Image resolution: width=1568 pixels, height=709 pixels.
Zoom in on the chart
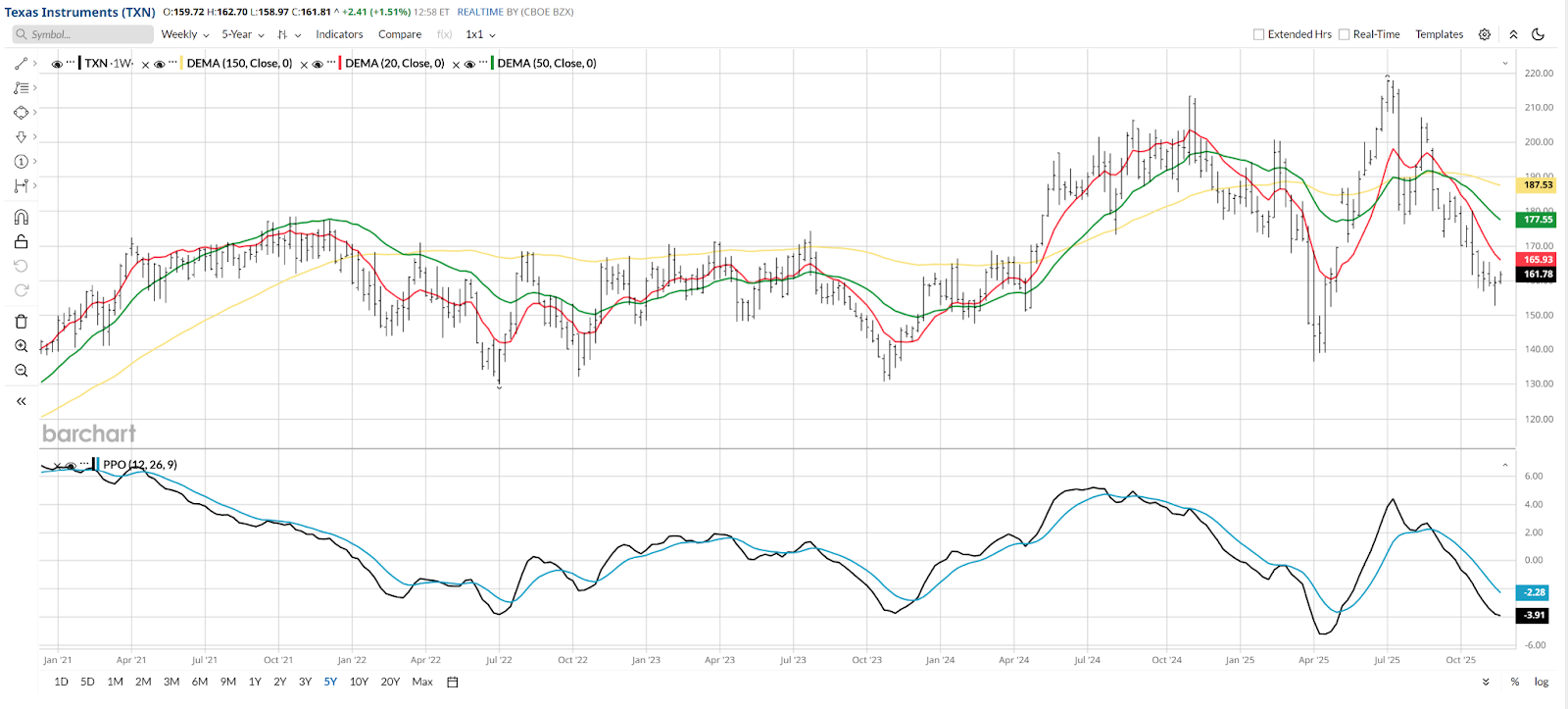pyautogui.click(x=21, y=346)
